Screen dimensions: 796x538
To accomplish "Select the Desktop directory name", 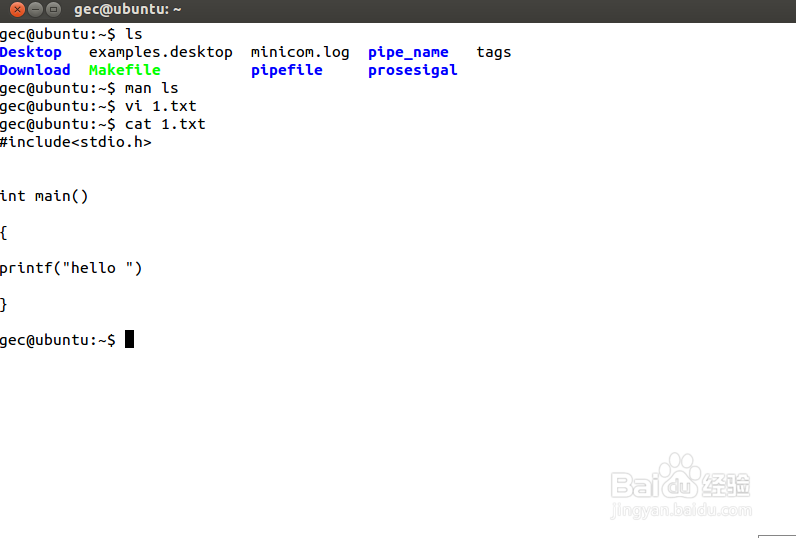I will 30,52.
